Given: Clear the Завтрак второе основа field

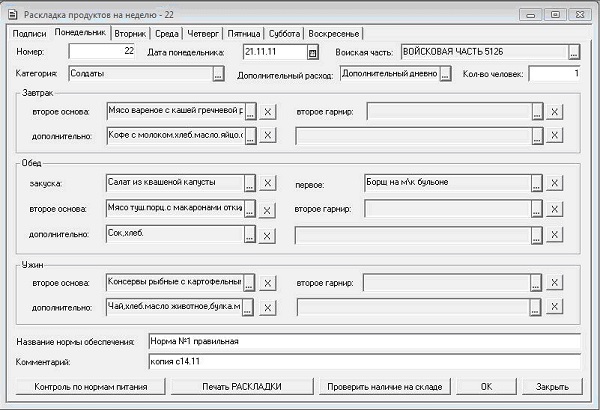Looking at the screenshot, I should point(268,111).
